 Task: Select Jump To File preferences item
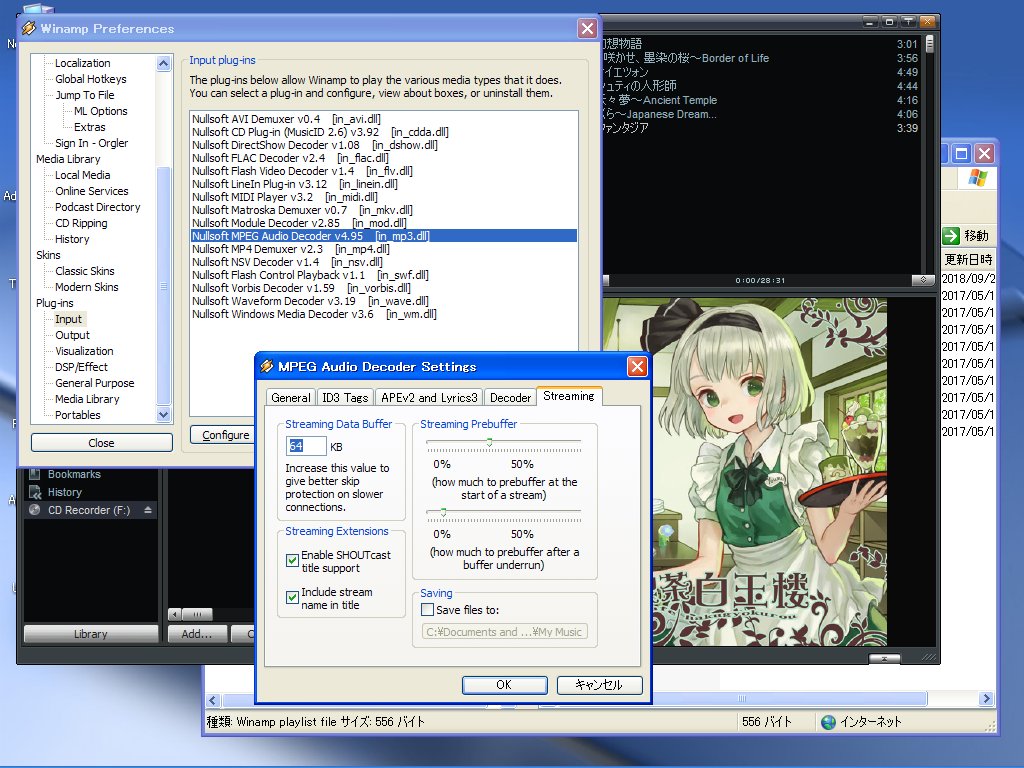pyautogui.click(x=84, y=95)
